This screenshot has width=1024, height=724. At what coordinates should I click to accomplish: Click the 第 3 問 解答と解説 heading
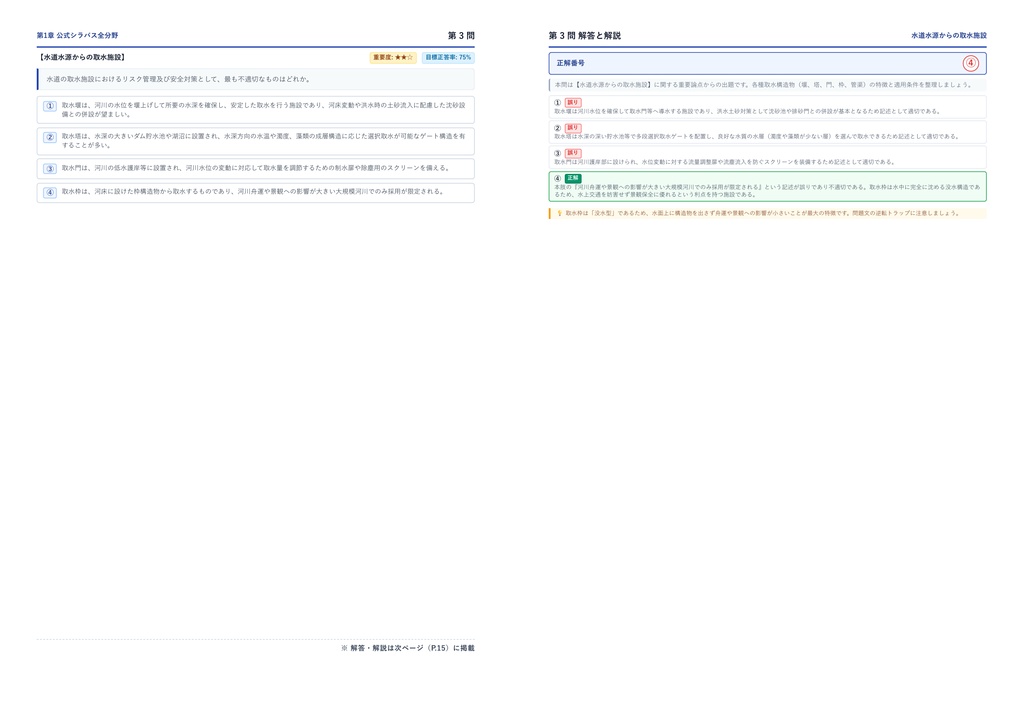tap(584, 36)
